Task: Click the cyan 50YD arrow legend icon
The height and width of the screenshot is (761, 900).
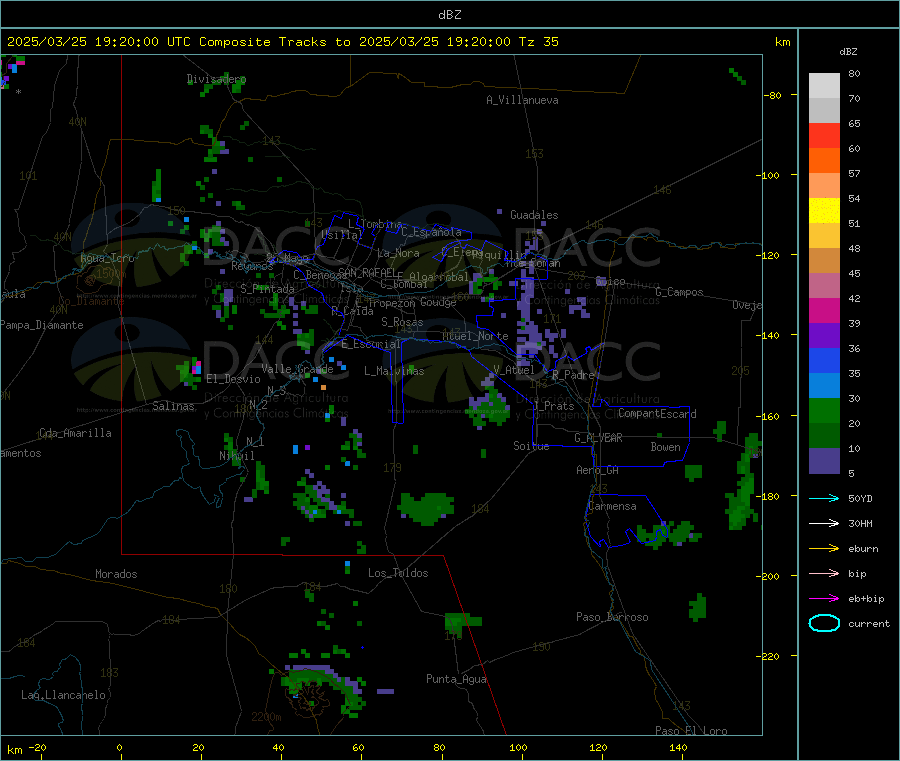Action: click(x=824, y=498)
